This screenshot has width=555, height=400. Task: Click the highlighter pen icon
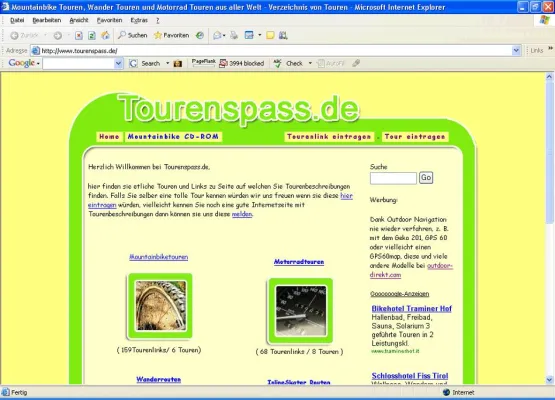(356, 63)
